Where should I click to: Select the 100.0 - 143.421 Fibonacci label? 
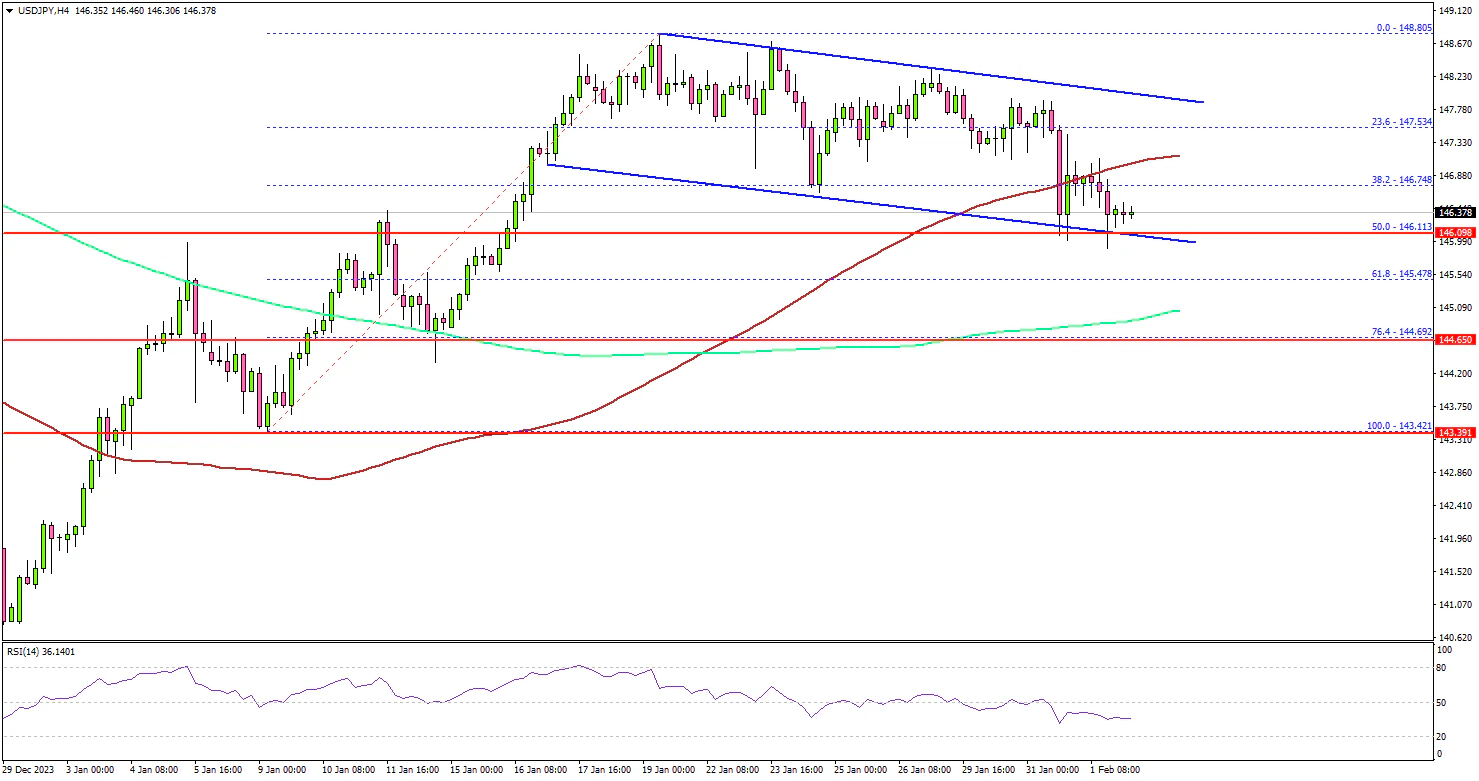click(x=1398, y=425)
